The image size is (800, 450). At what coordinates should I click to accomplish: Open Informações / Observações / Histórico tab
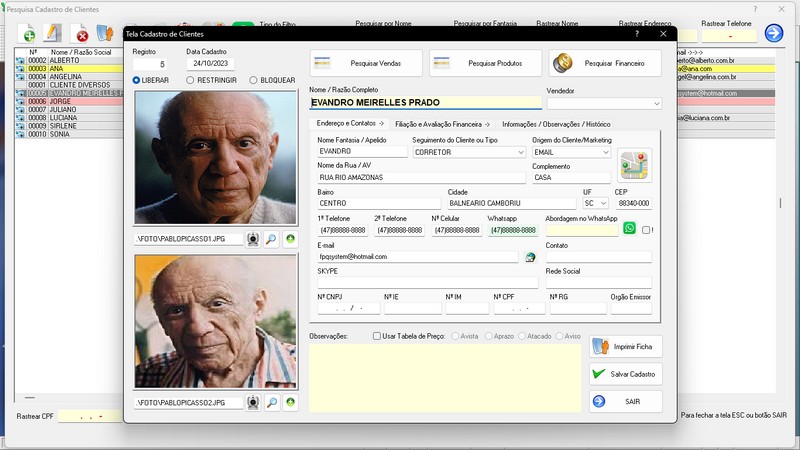tap(556, 124)
